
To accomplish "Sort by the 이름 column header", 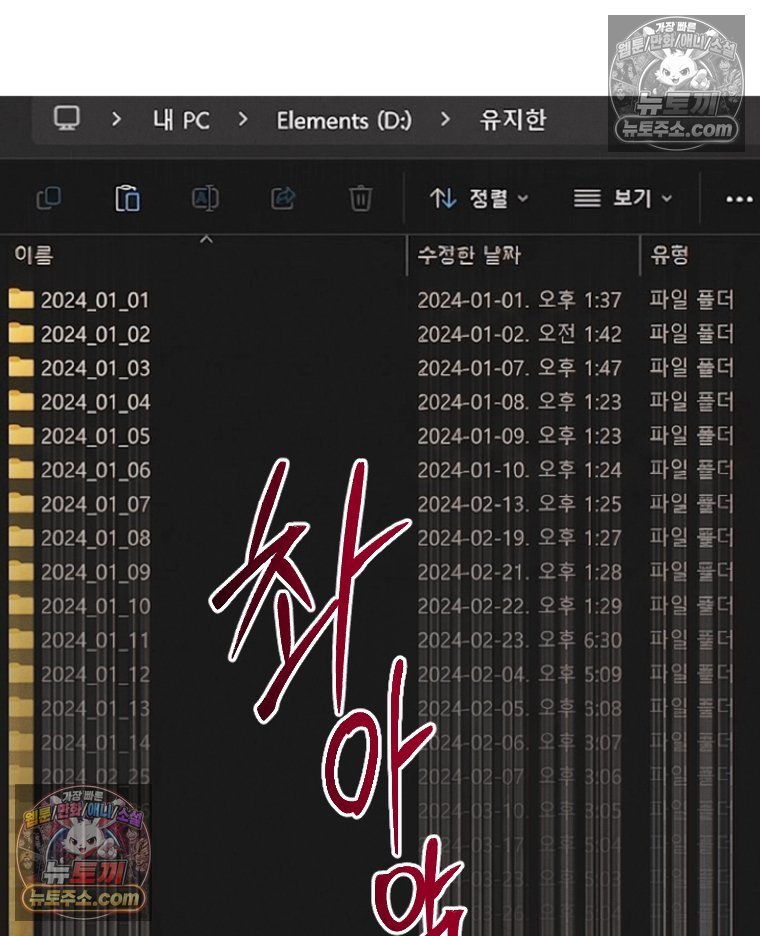I will tap(33, 255).
